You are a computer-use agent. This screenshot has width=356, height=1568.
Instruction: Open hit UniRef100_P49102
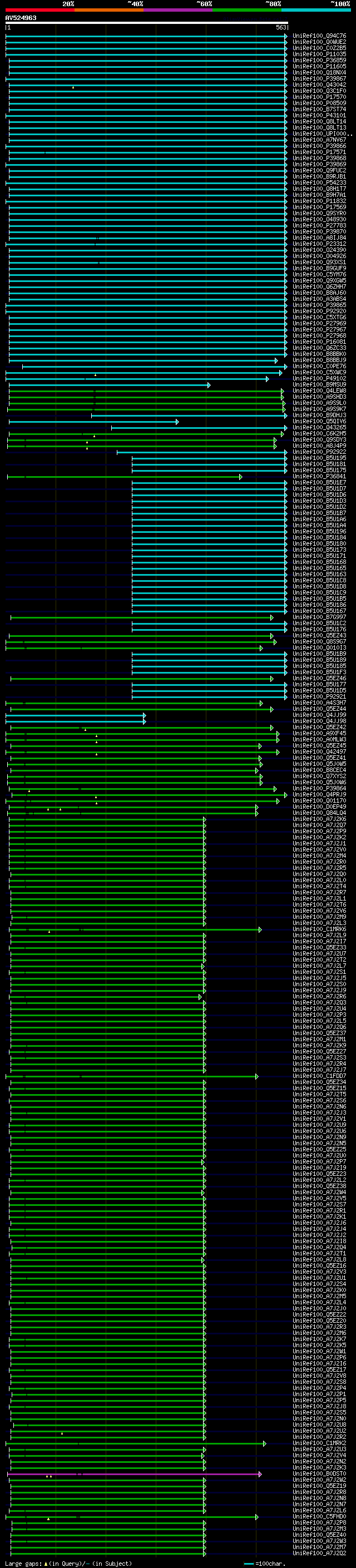[319, 379]
